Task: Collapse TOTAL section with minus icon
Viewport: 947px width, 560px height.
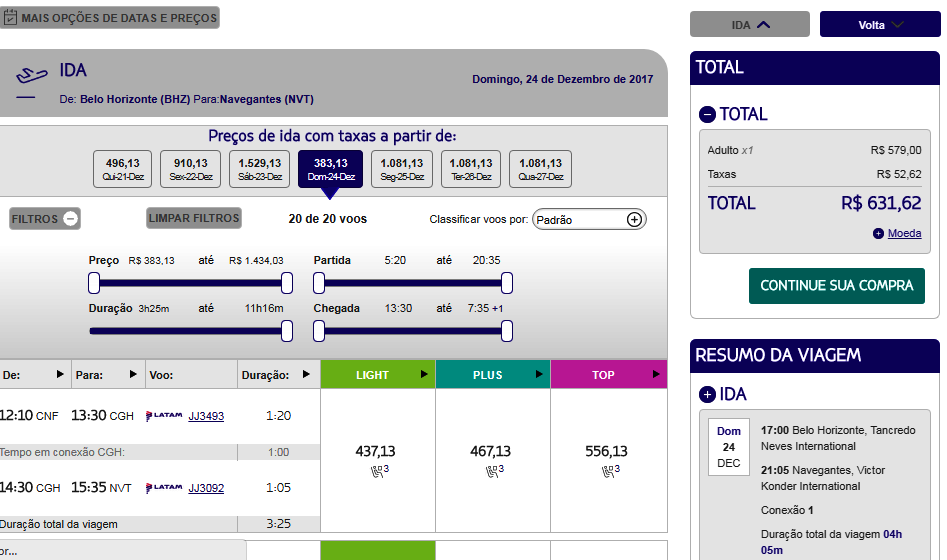Action: tap(707, 115)
